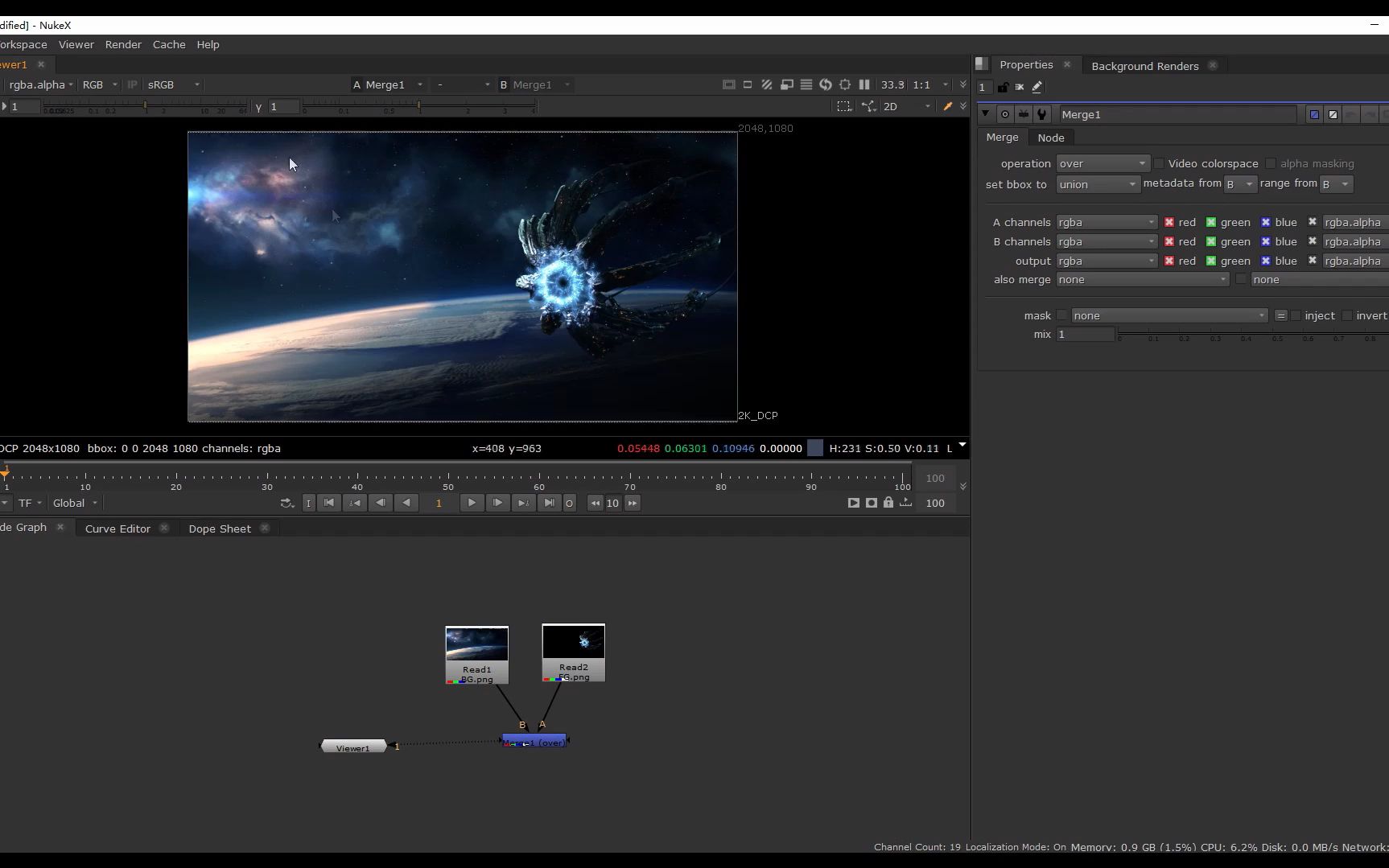Expand the 2D view mode dropdown
Image resolution: width=1389 pixels, height=868 pixels.
point(907,106)
